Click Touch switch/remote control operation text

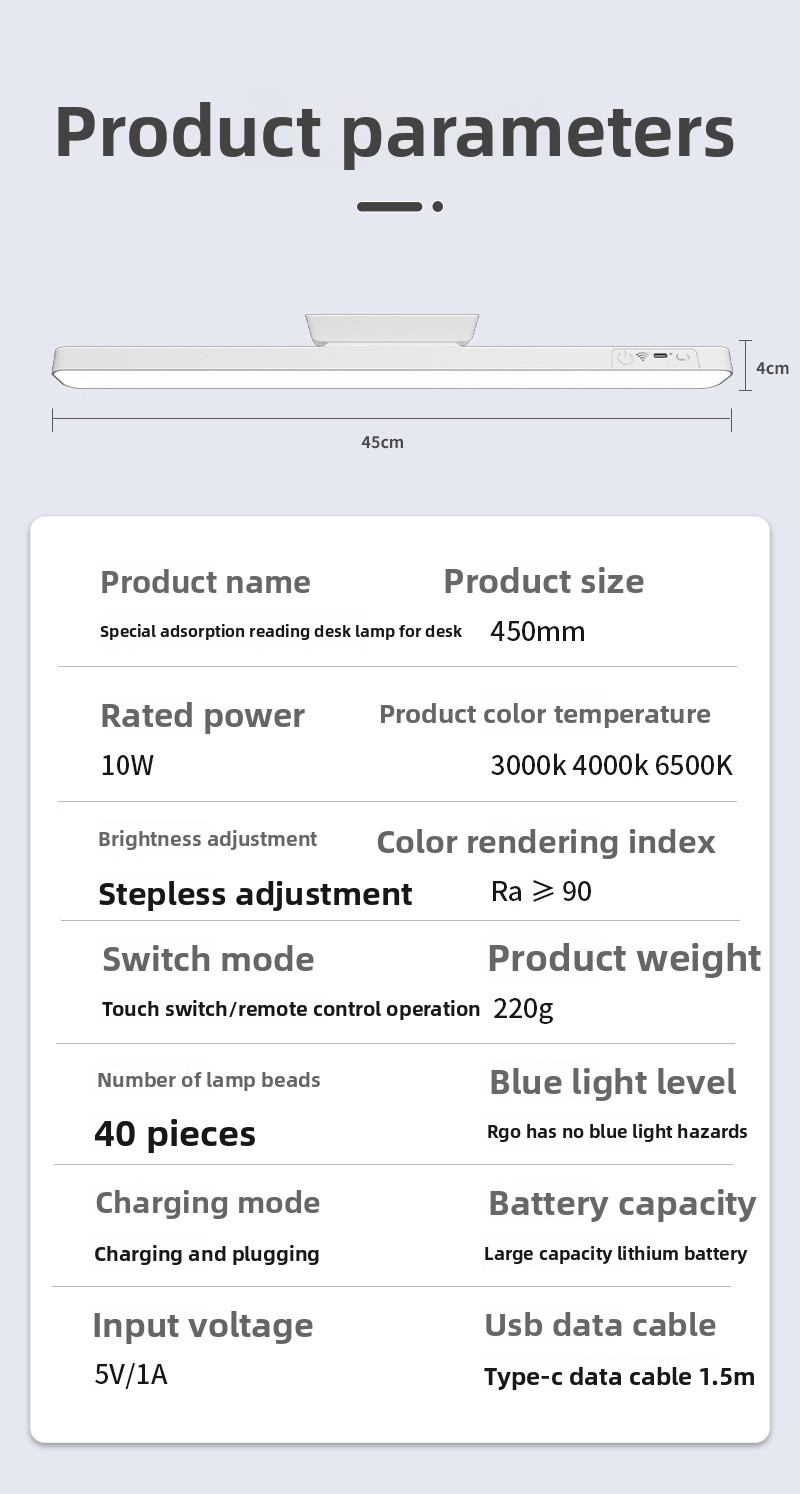point(291,1009)
